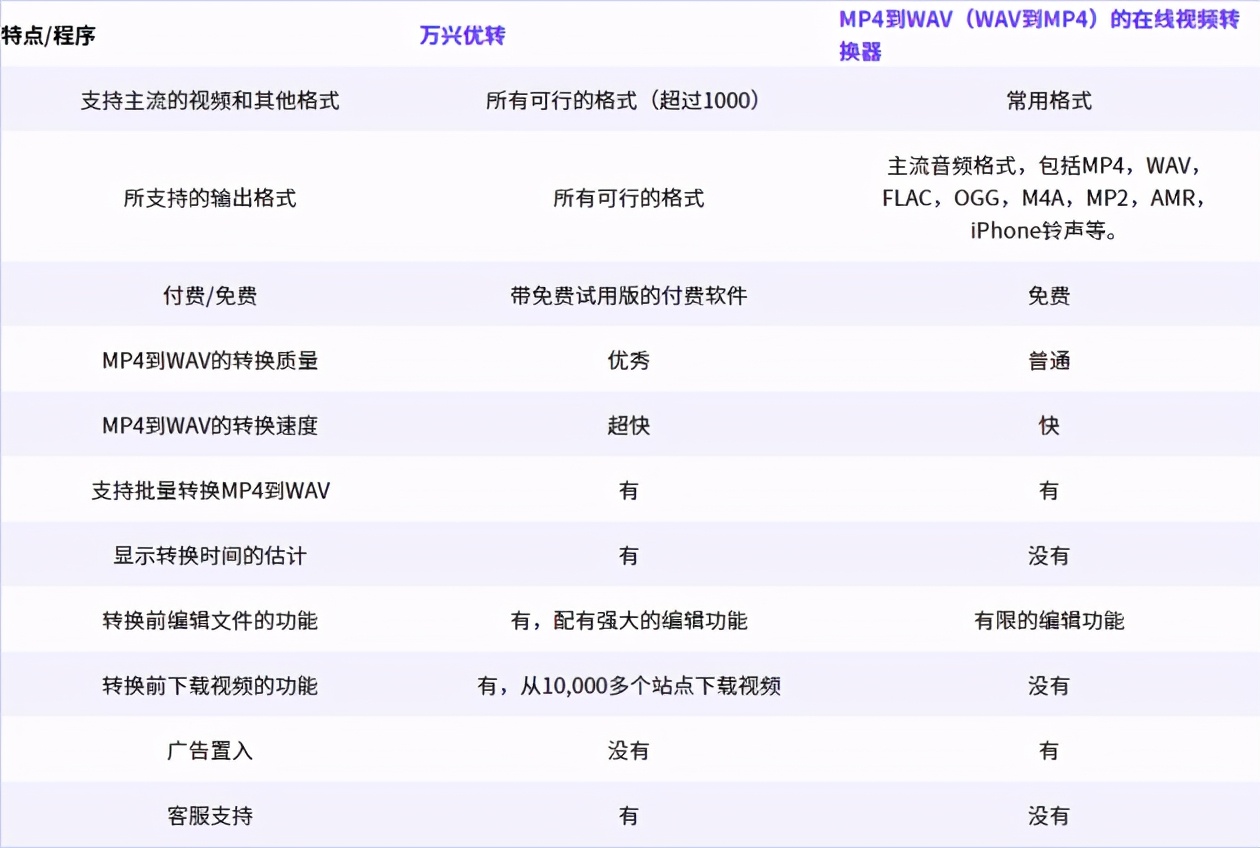Select the '广告置入' row label
Image resolution: width=1260 pixels, height=848 pixels.
pos(210,751)
